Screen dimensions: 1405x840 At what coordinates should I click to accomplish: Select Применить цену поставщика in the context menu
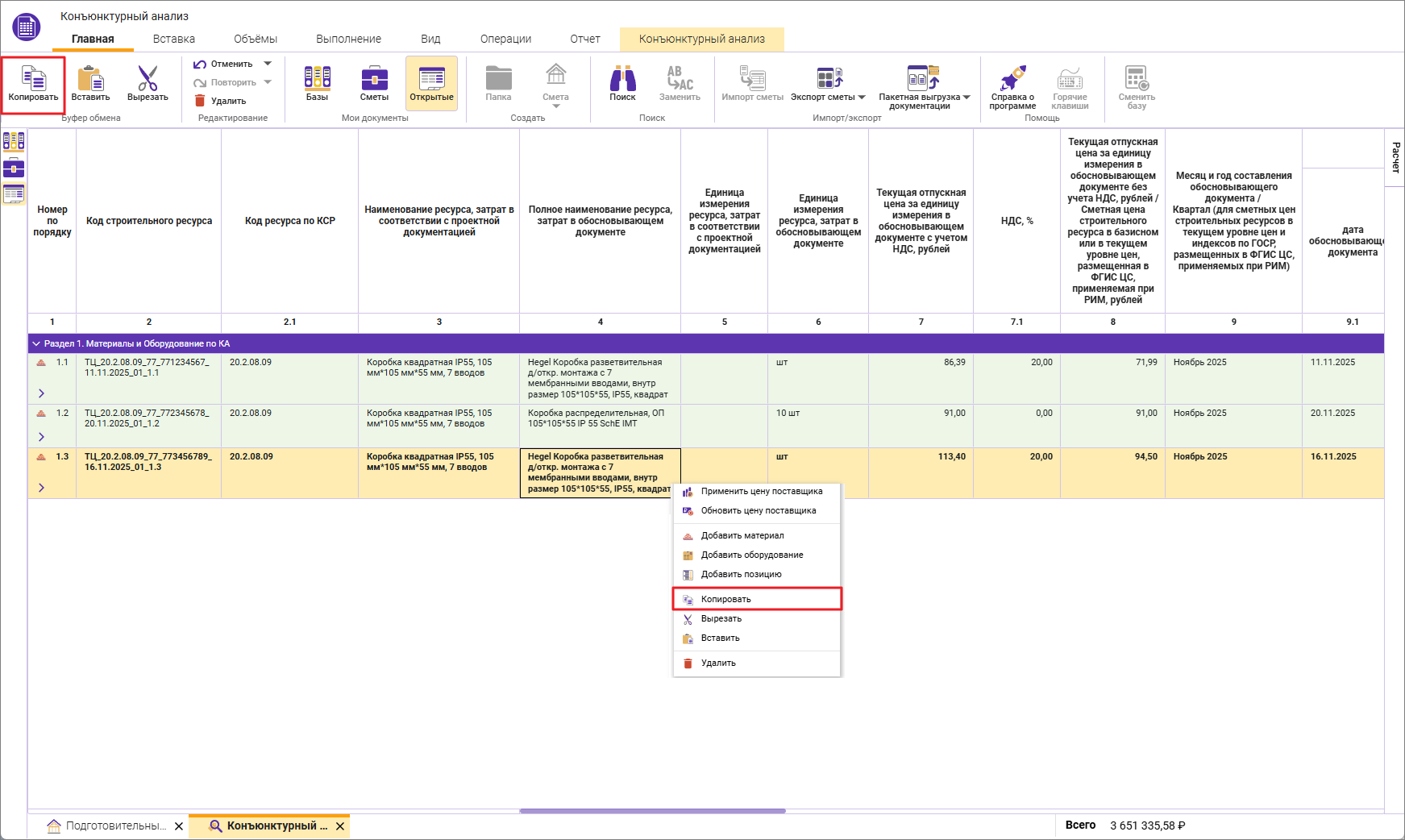[x=761, y=491]
